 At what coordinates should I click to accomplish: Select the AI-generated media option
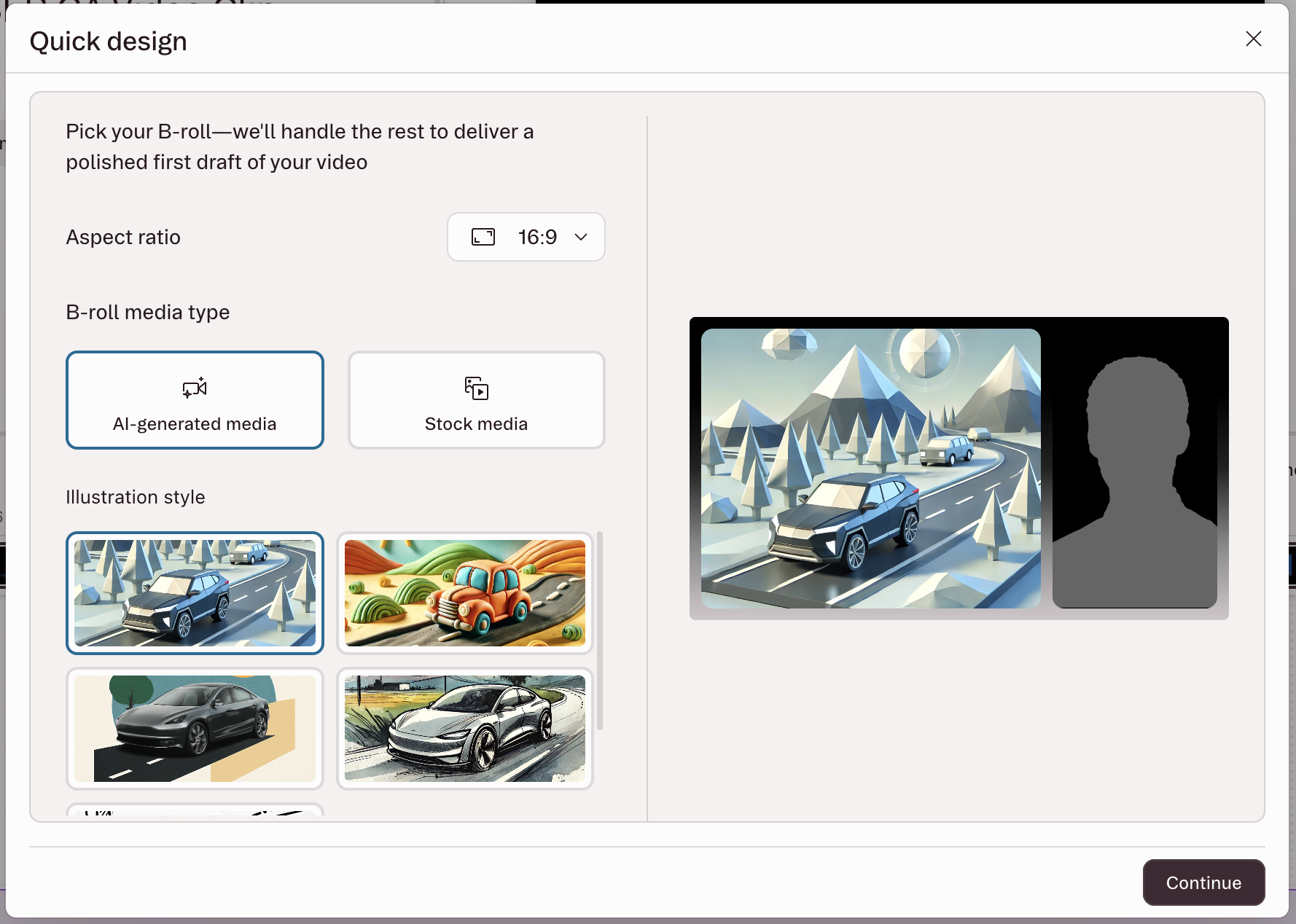(x=195, y=400)
